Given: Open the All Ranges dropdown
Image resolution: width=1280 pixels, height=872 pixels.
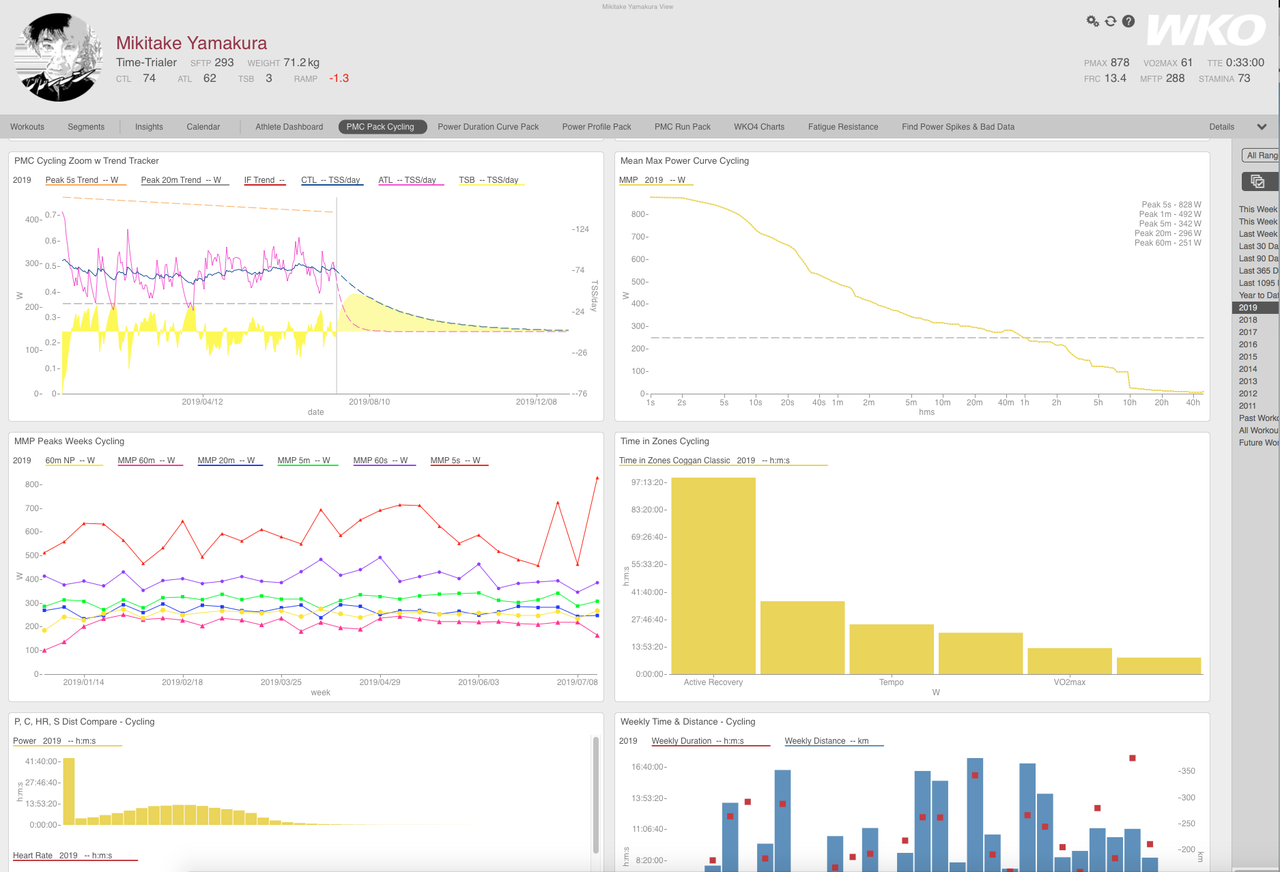Looking at the screenshot, I should click(x=1260, y=155).
